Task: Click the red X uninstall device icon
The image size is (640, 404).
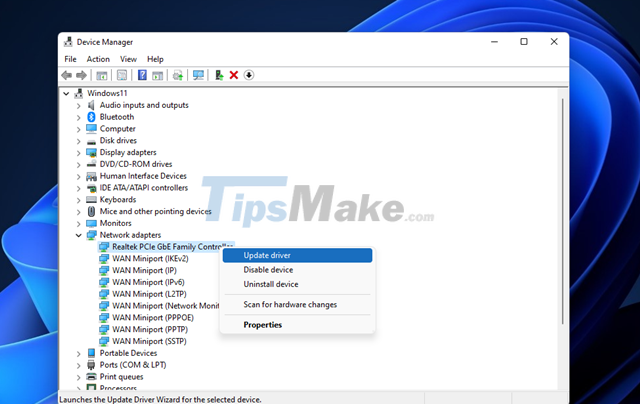Action: click(x=234, y=75)
